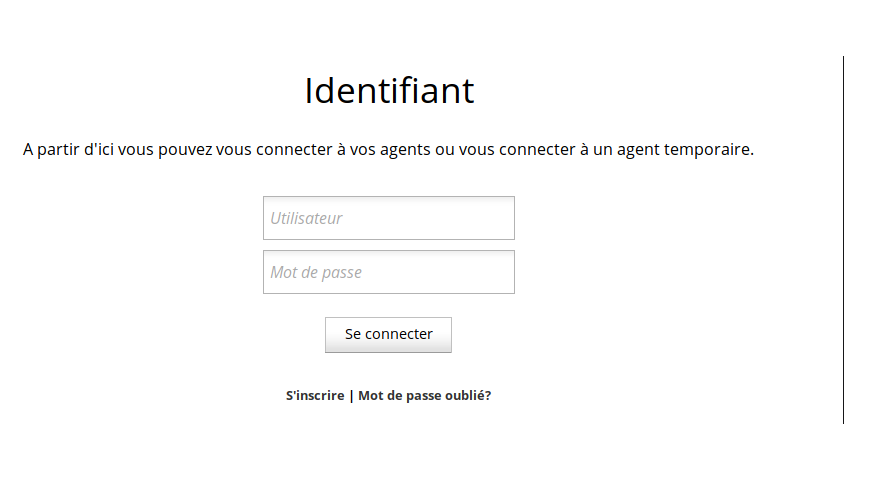Submit the login form with Se connecter
The image size is (869, 486).
388,334
